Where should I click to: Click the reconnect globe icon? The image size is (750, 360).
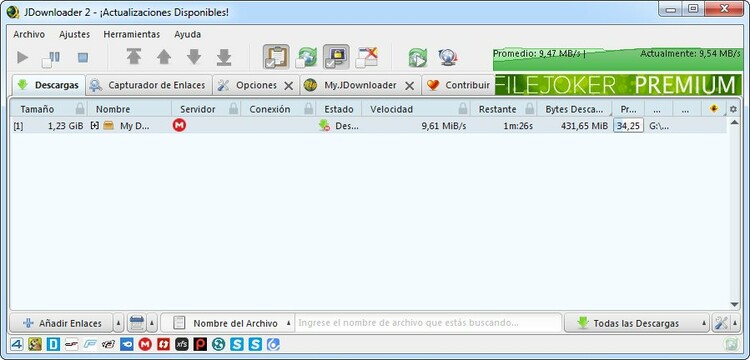tap(448, 57)
